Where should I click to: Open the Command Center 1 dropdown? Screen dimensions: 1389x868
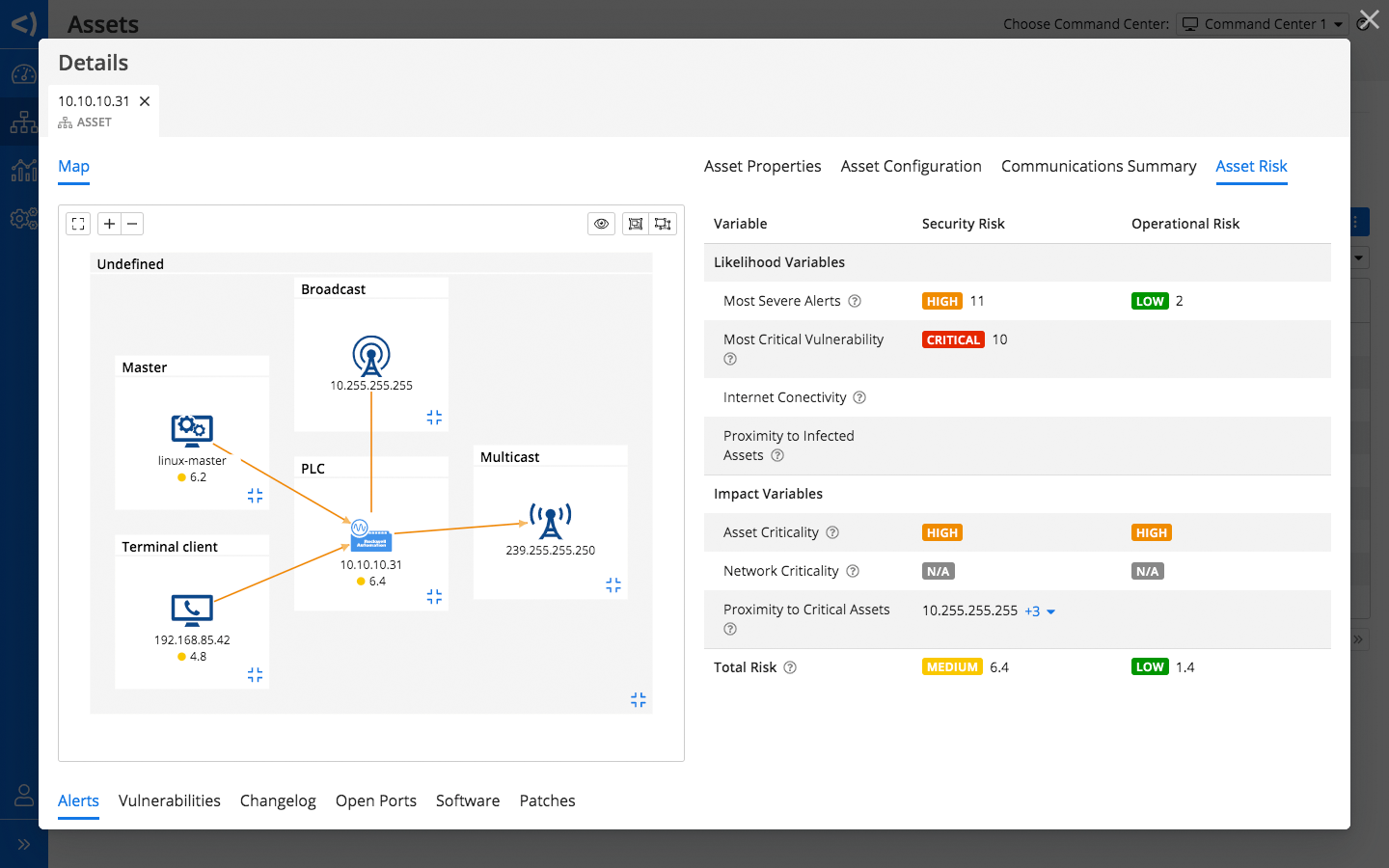click(x=1263, y=24)
